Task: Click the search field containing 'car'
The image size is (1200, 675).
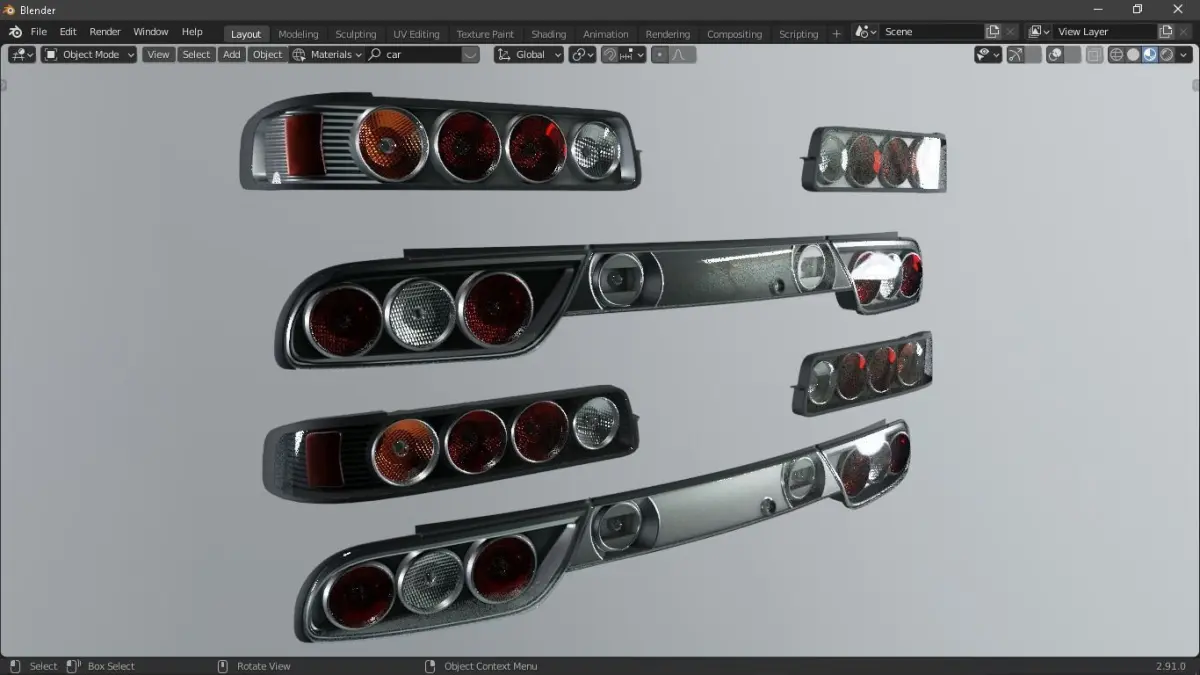Action: pyautogui.click(x=423, y=55)
